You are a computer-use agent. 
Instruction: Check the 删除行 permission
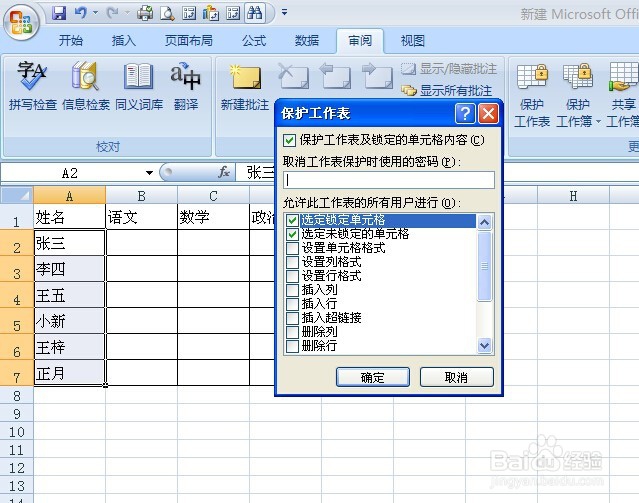292,346
